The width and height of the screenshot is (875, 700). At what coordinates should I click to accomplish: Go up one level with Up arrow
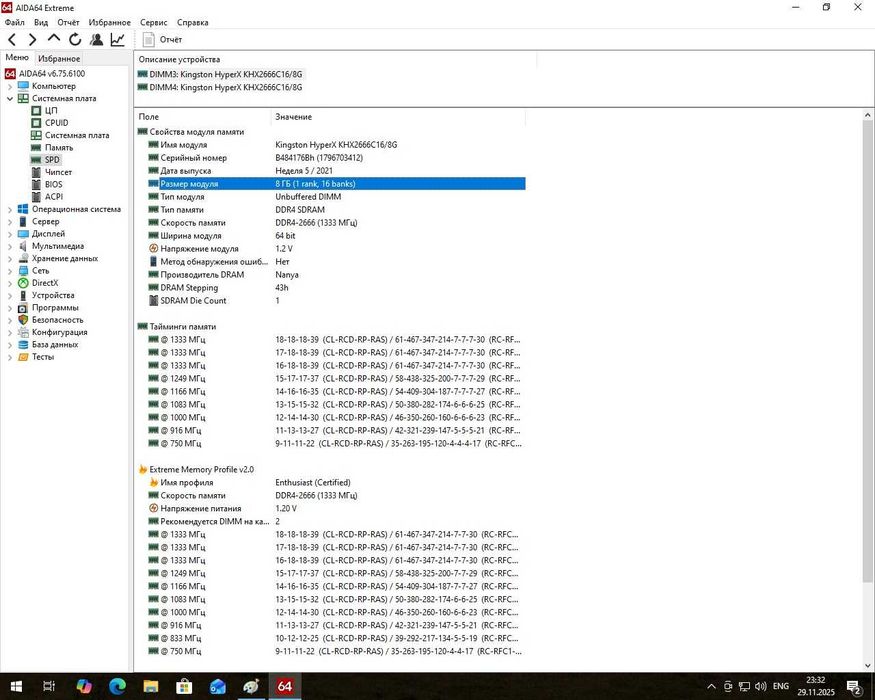point(54,39)
